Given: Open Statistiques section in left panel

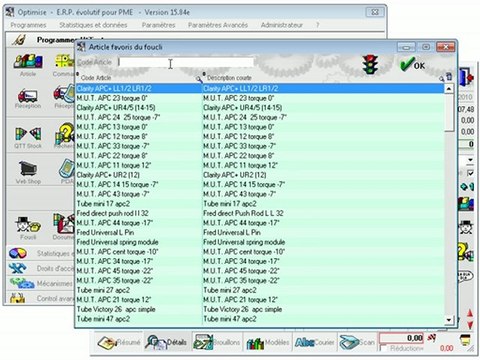Looking at the screenshot, I should (41, 253).
